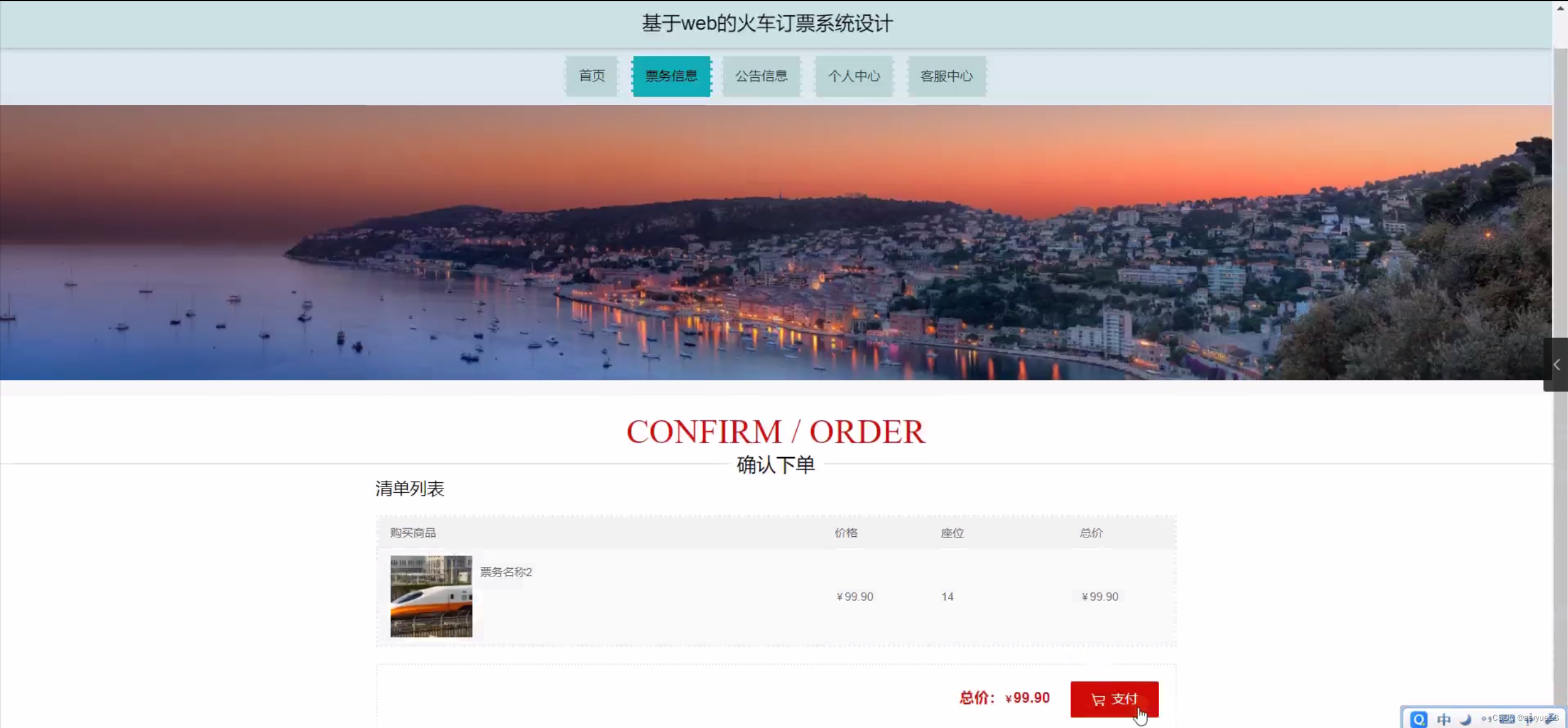Click the moon icon in IME bar
This screenshot has width=1568, height=728.
click(x=1466, y=719)
